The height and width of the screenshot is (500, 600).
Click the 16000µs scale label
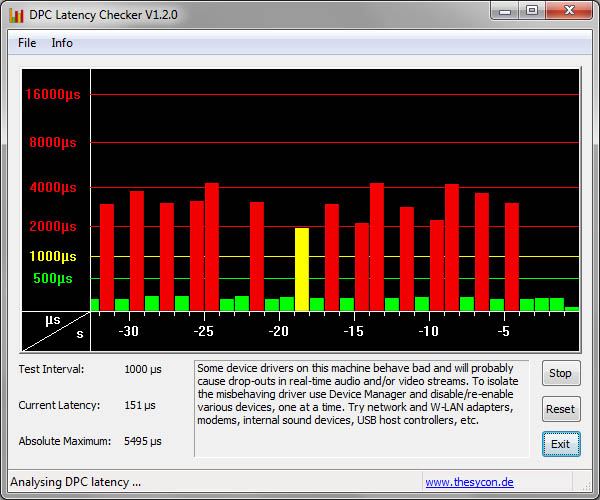tap(53, 94)
